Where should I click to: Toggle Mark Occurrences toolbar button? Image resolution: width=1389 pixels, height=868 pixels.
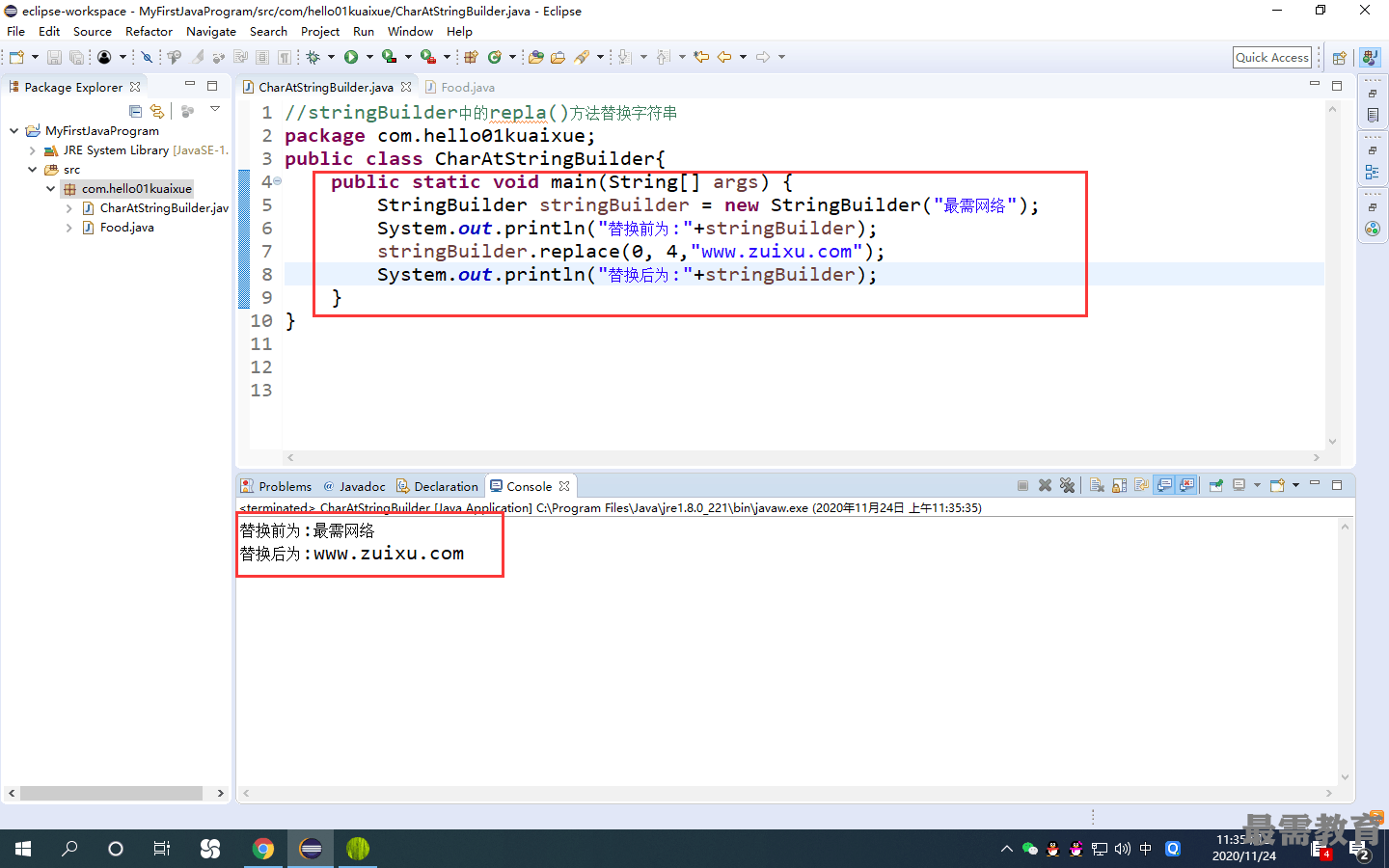point(197,57)
